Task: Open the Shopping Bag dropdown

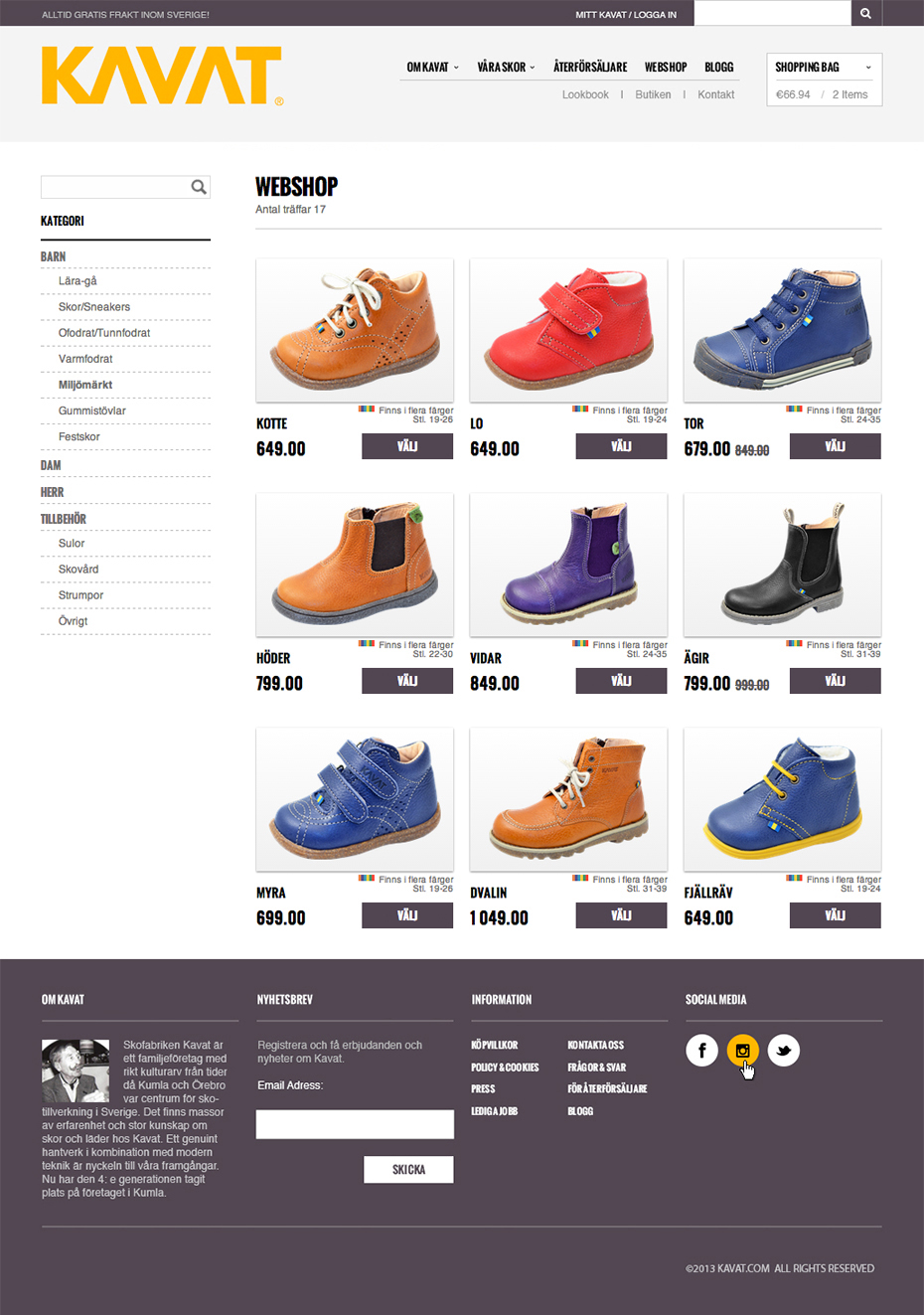Action: [825, 67]
